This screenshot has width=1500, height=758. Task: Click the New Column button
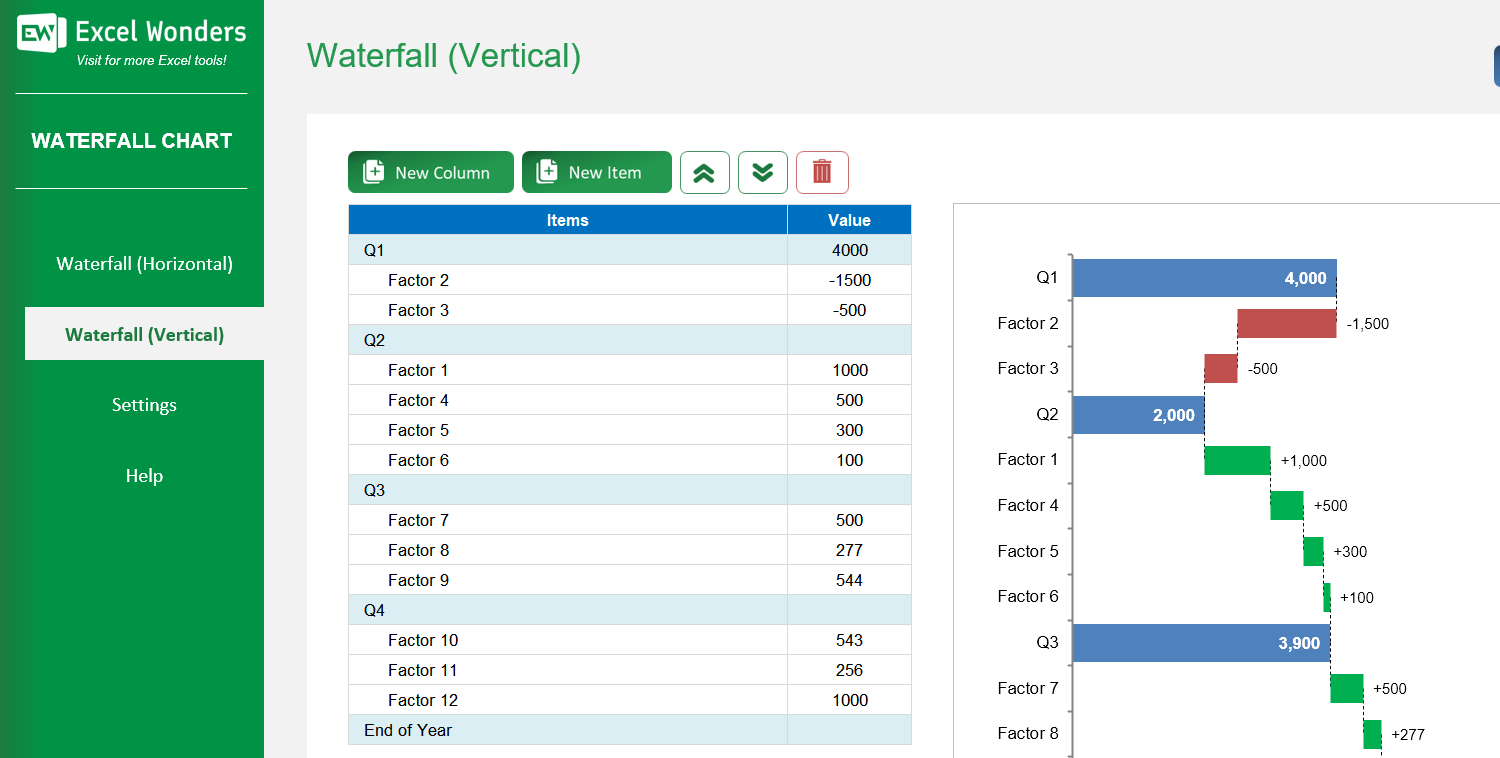[431, 171]
